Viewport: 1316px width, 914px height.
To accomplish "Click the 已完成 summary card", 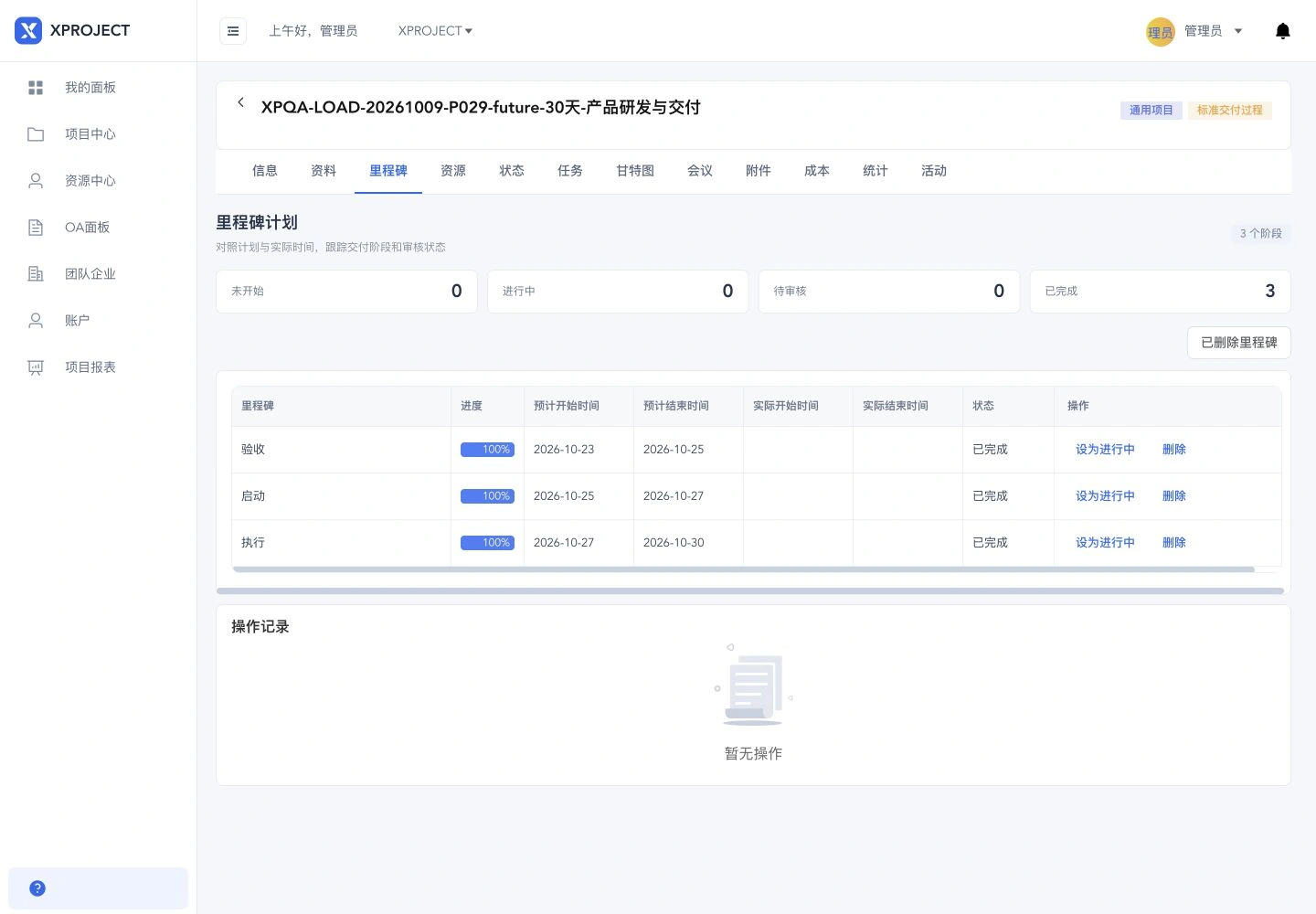I will point(1160,292).
